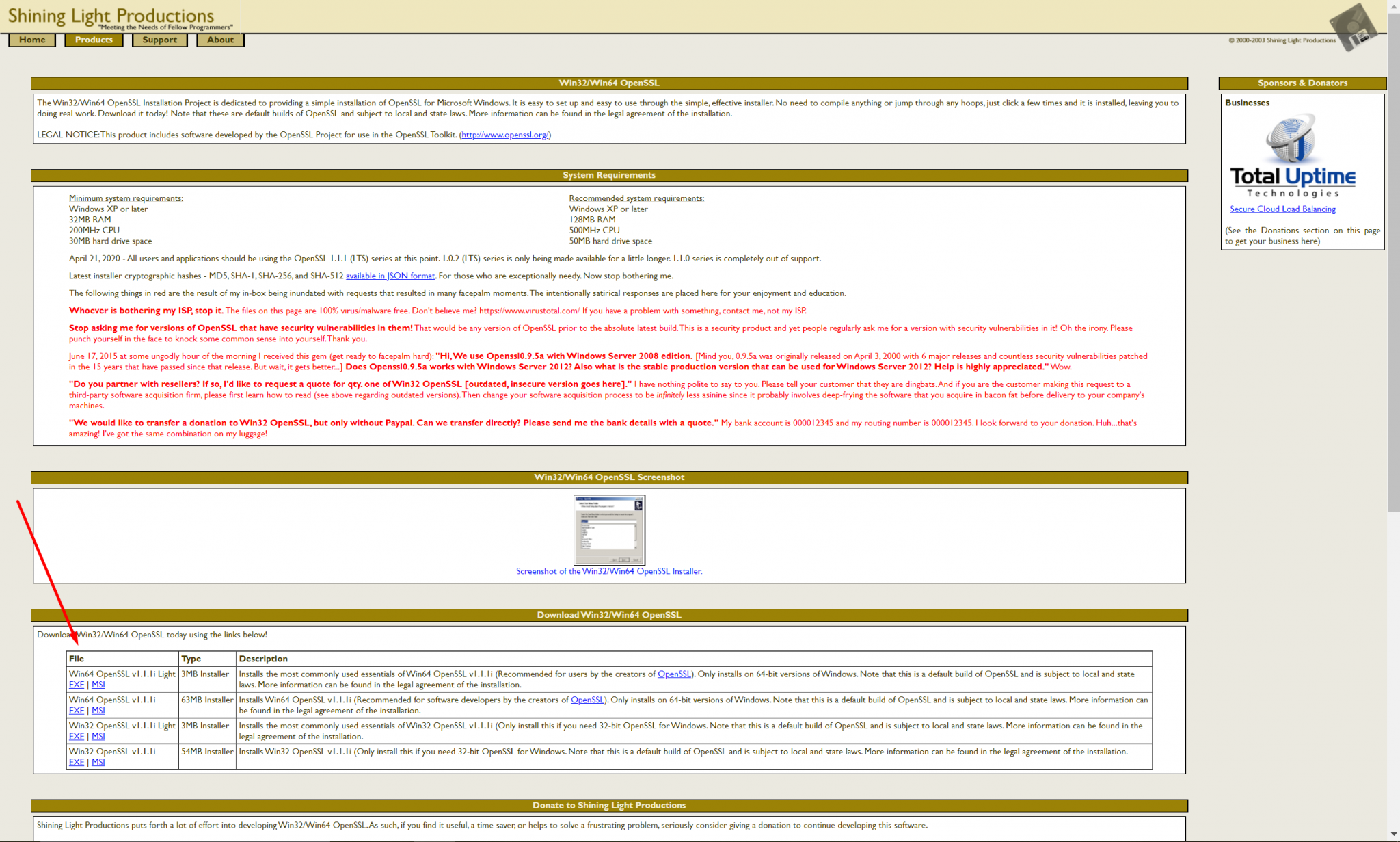Download full Win32 OpenSSL v1.1.1i EXE
This screenshot has height=842, width=1400.
click(x=76, y=762)
